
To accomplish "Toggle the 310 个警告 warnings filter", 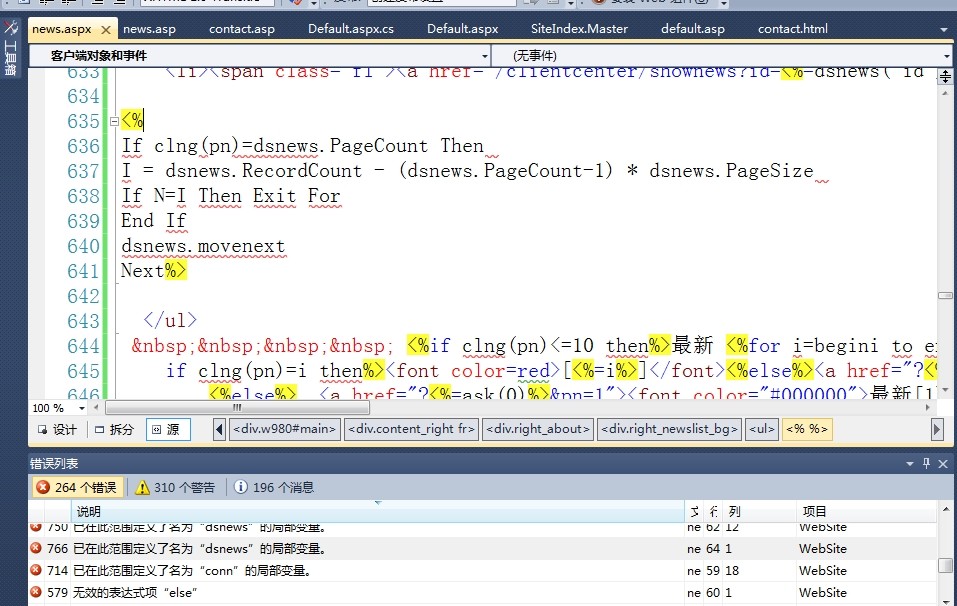I will coord(175,487).
